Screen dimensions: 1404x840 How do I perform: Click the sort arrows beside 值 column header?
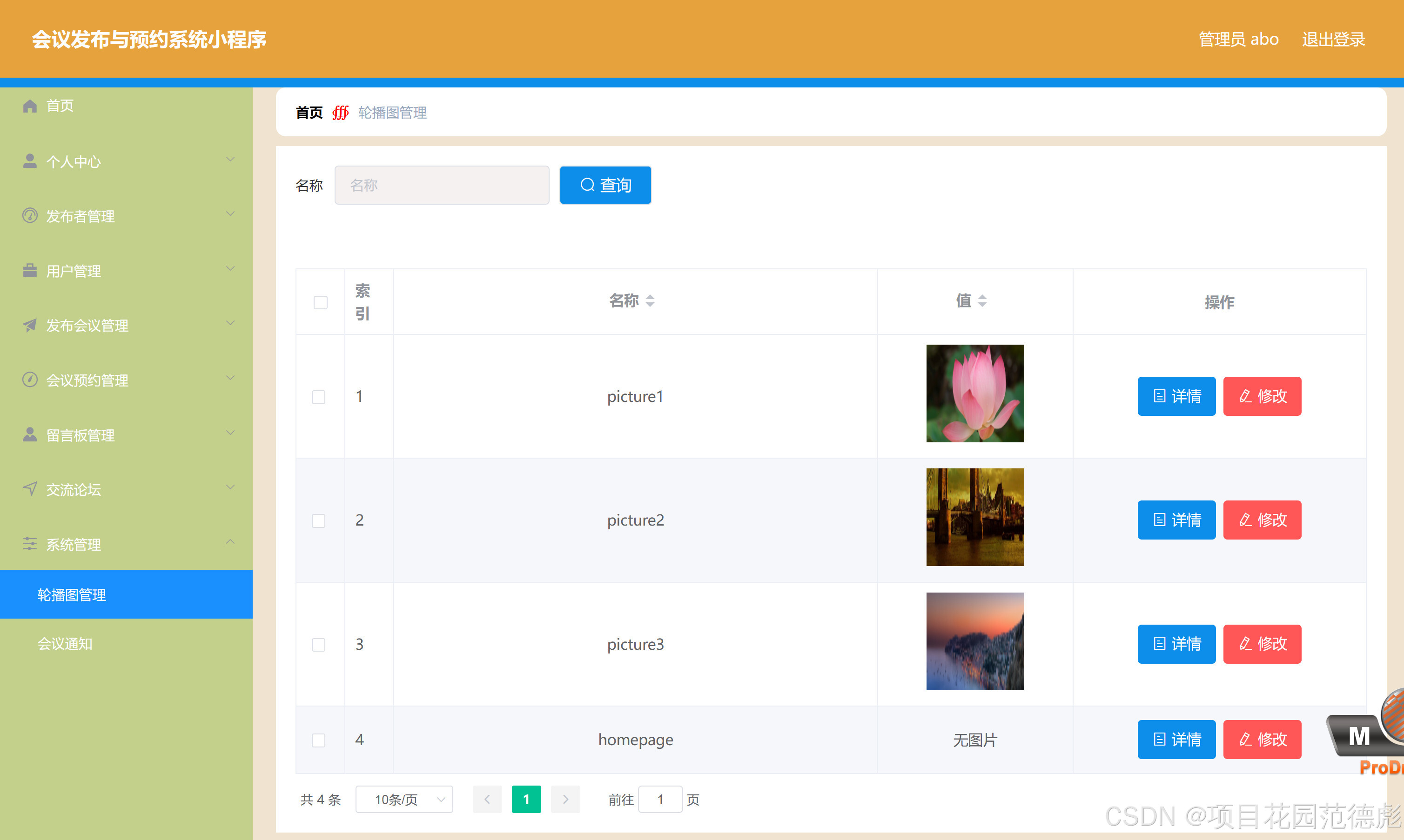point(982,301)
